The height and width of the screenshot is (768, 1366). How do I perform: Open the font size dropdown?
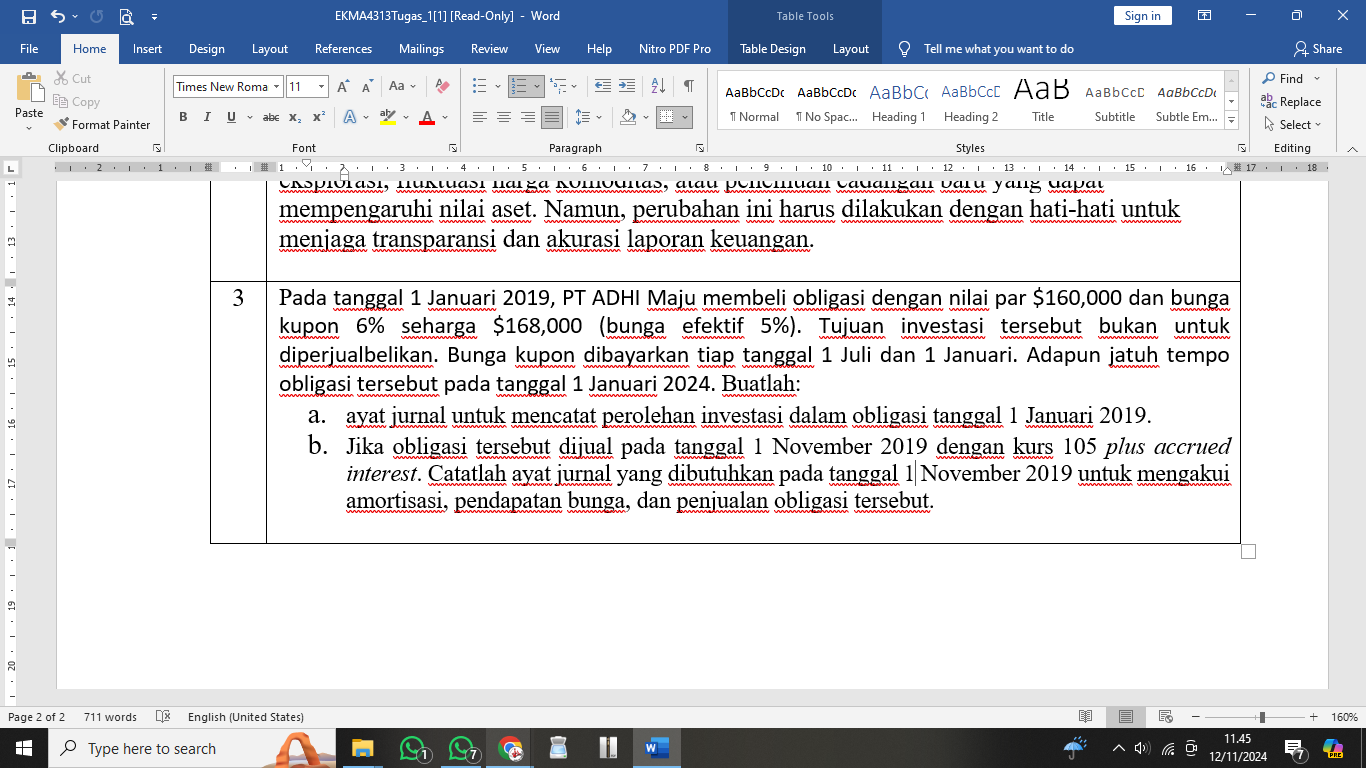321,87
